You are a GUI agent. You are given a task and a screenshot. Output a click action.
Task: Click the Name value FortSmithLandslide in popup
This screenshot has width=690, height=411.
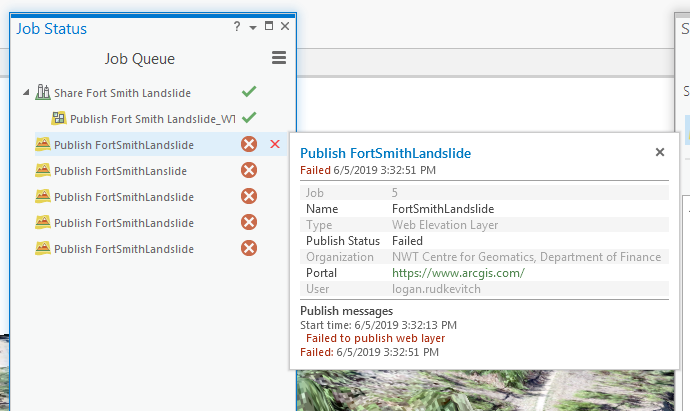coord(443,209)
